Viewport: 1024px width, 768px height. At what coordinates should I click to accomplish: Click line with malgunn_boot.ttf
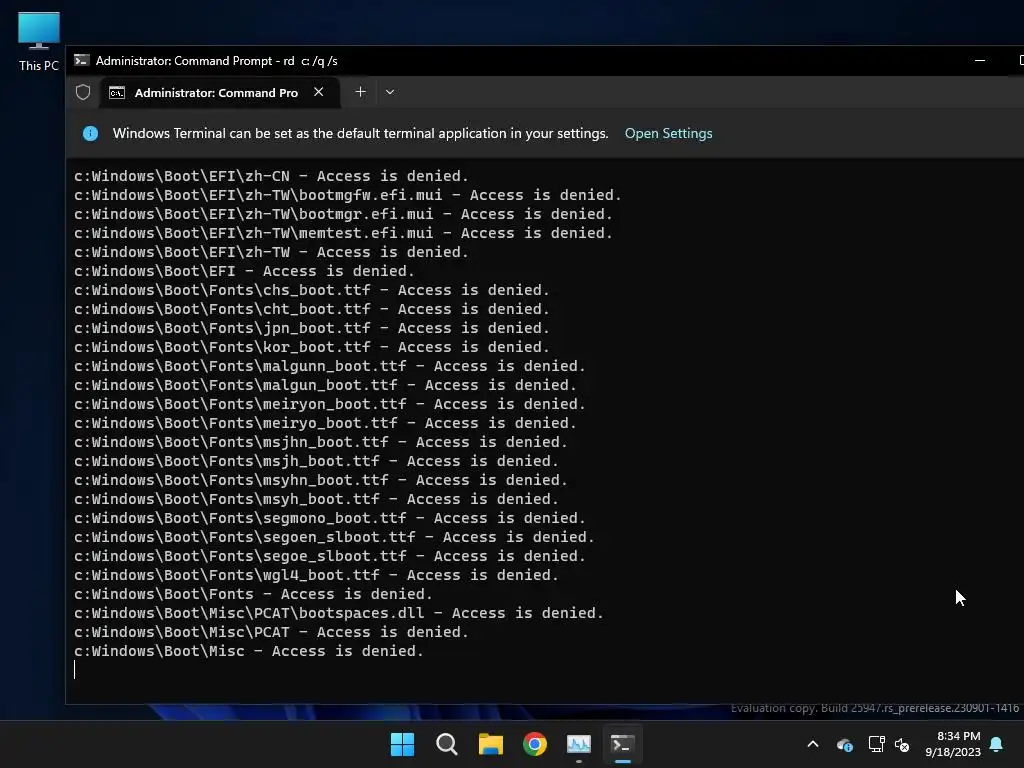330,366
